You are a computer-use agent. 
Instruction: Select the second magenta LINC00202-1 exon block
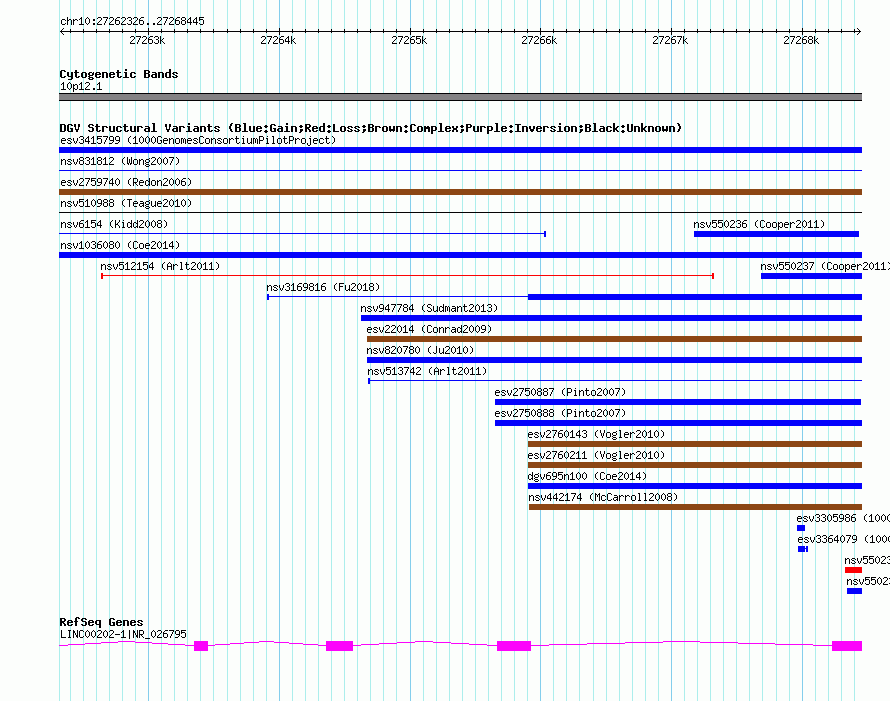tap(339, 646)
